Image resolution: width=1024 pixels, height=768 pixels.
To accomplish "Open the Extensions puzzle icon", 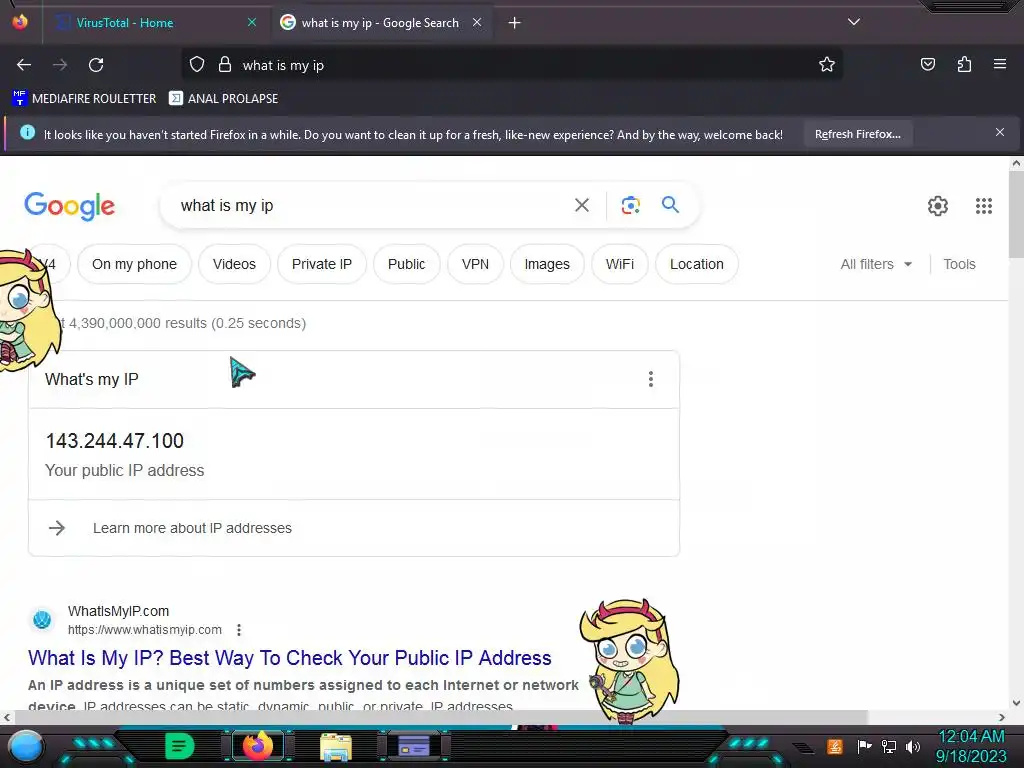I will [964, 64].
